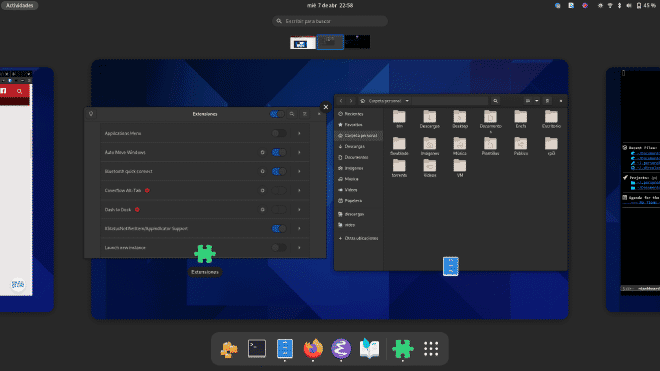
Task: Click search icon in Extensiones header
Action: coord(292,114)
